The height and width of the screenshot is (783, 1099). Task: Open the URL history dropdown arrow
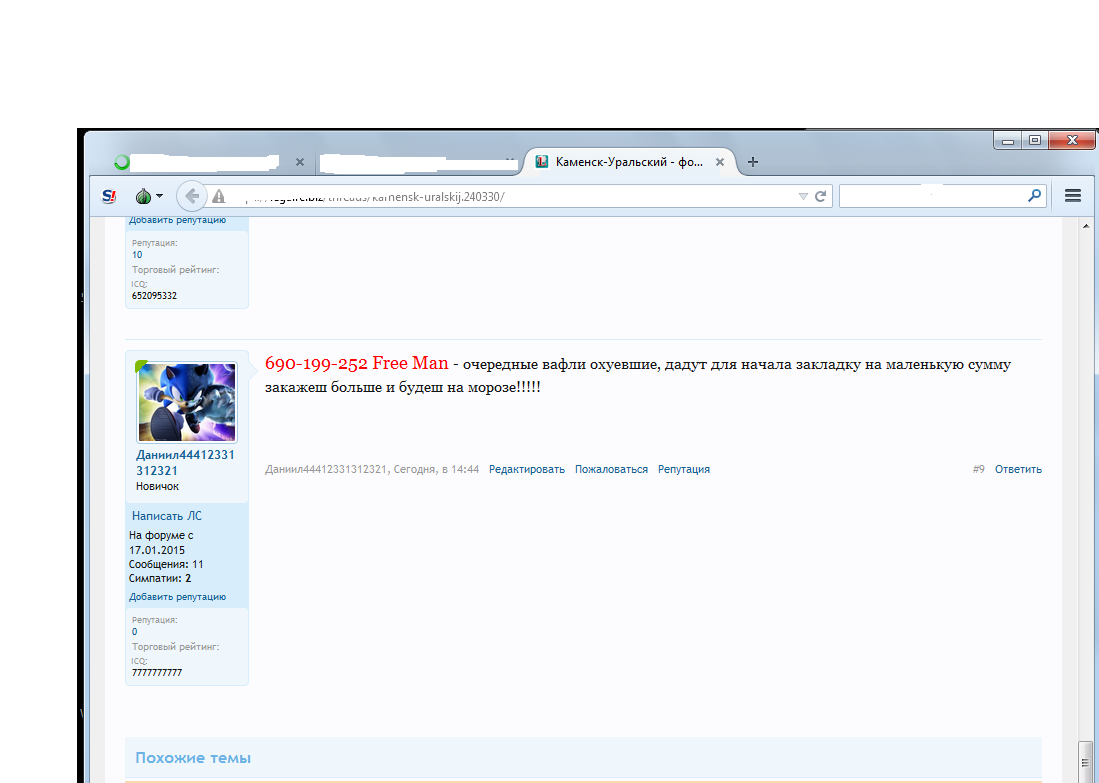coord(803,197)
